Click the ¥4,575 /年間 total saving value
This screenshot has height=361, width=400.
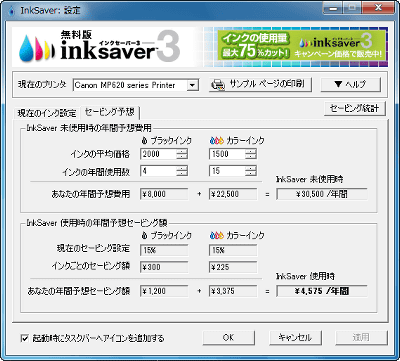pos(322,291)
